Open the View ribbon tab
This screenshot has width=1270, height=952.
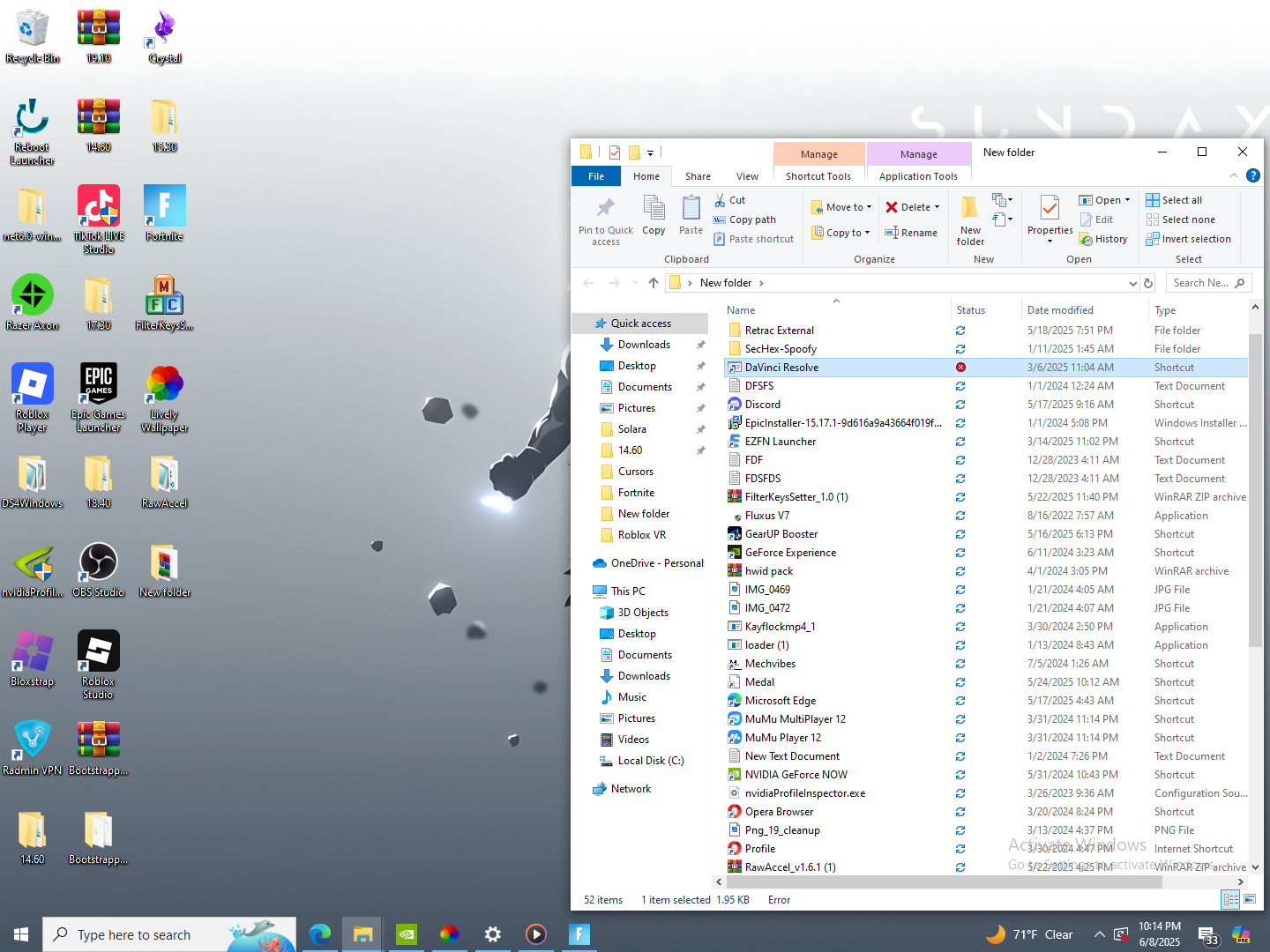(x=747, y=176)
